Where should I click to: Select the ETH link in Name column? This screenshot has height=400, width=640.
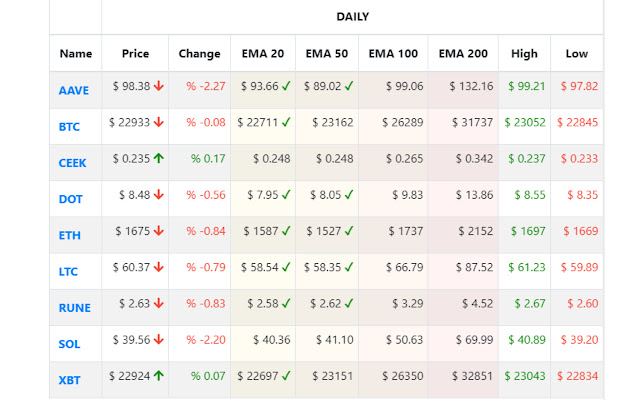69,235
